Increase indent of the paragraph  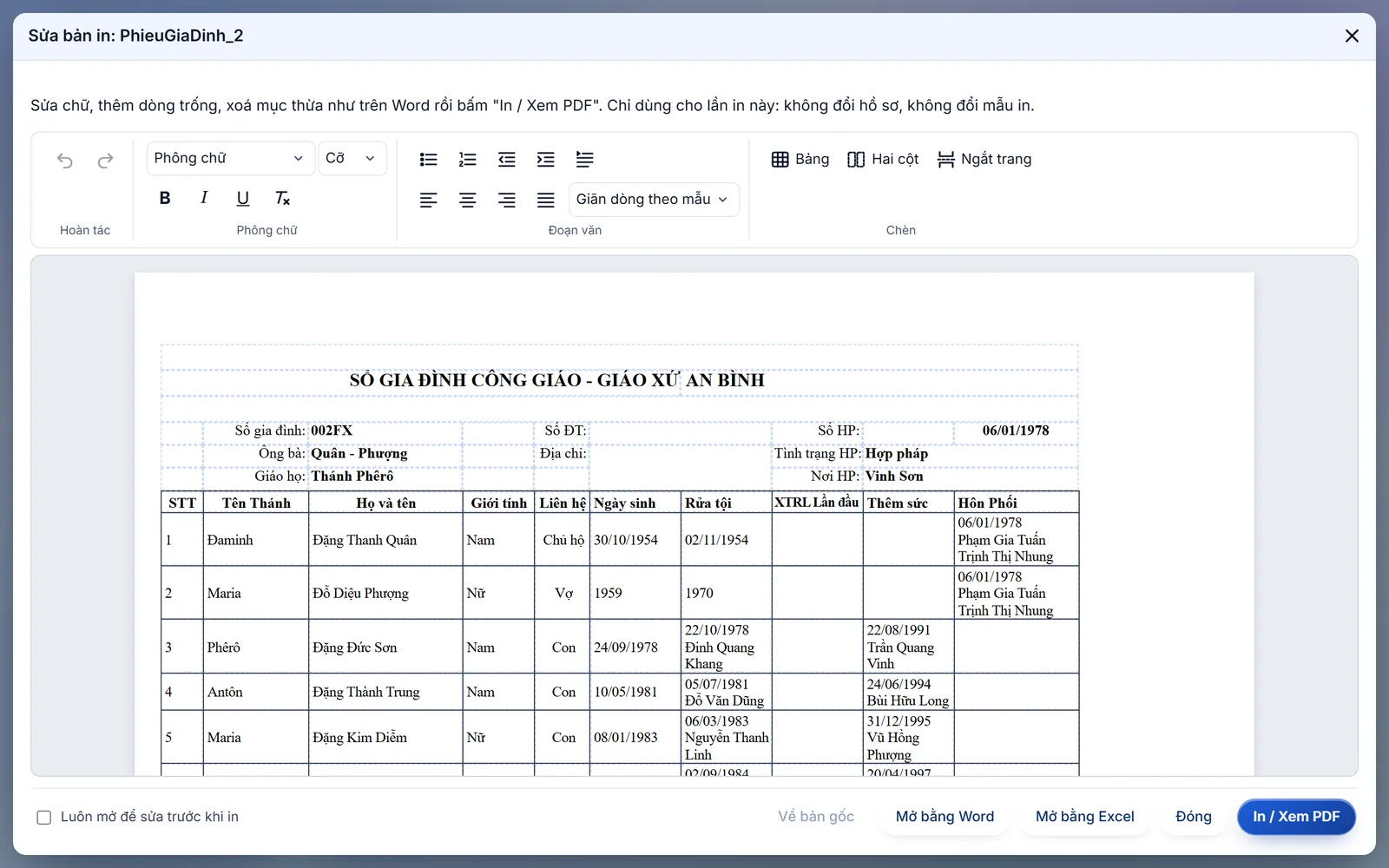click(546, 159)
